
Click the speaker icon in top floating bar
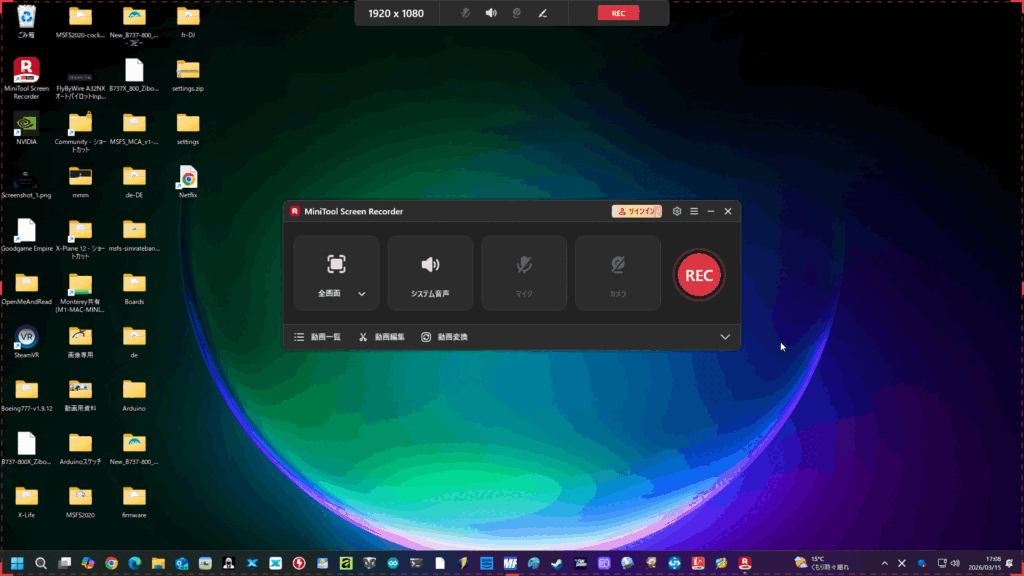(491, 13)
